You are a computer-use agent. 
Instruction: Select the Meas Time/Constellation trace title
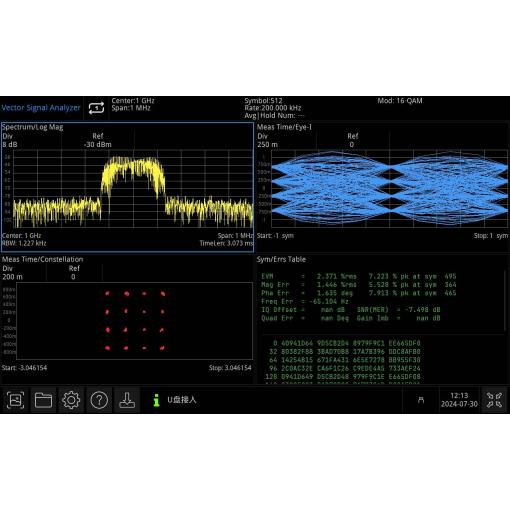[43, 259]
